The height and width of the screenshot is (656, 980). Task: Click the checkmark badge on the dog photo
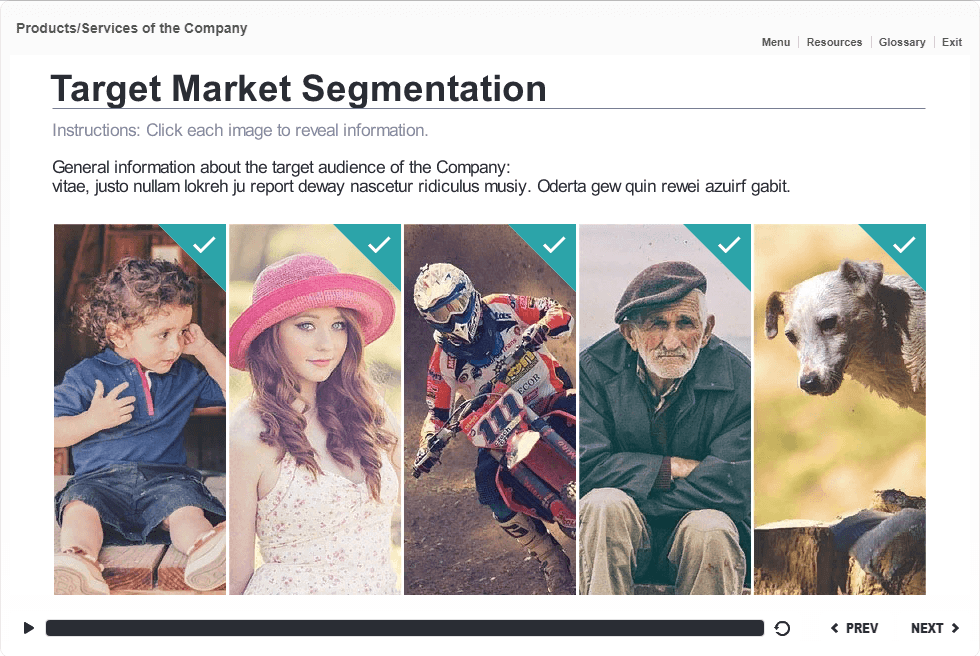[905, 244]
